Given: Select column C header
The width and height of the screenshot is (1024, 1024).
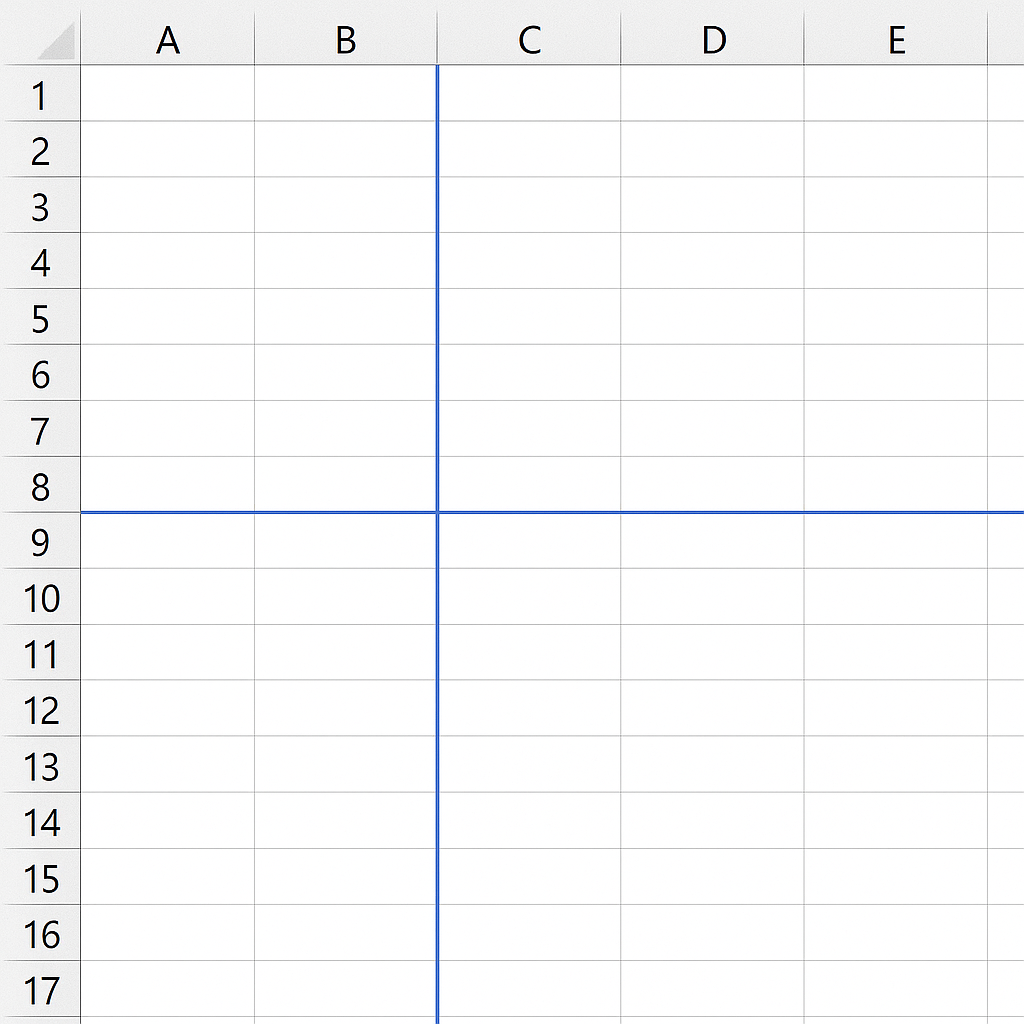Looking at the screenshot, I should coord(529,39).
